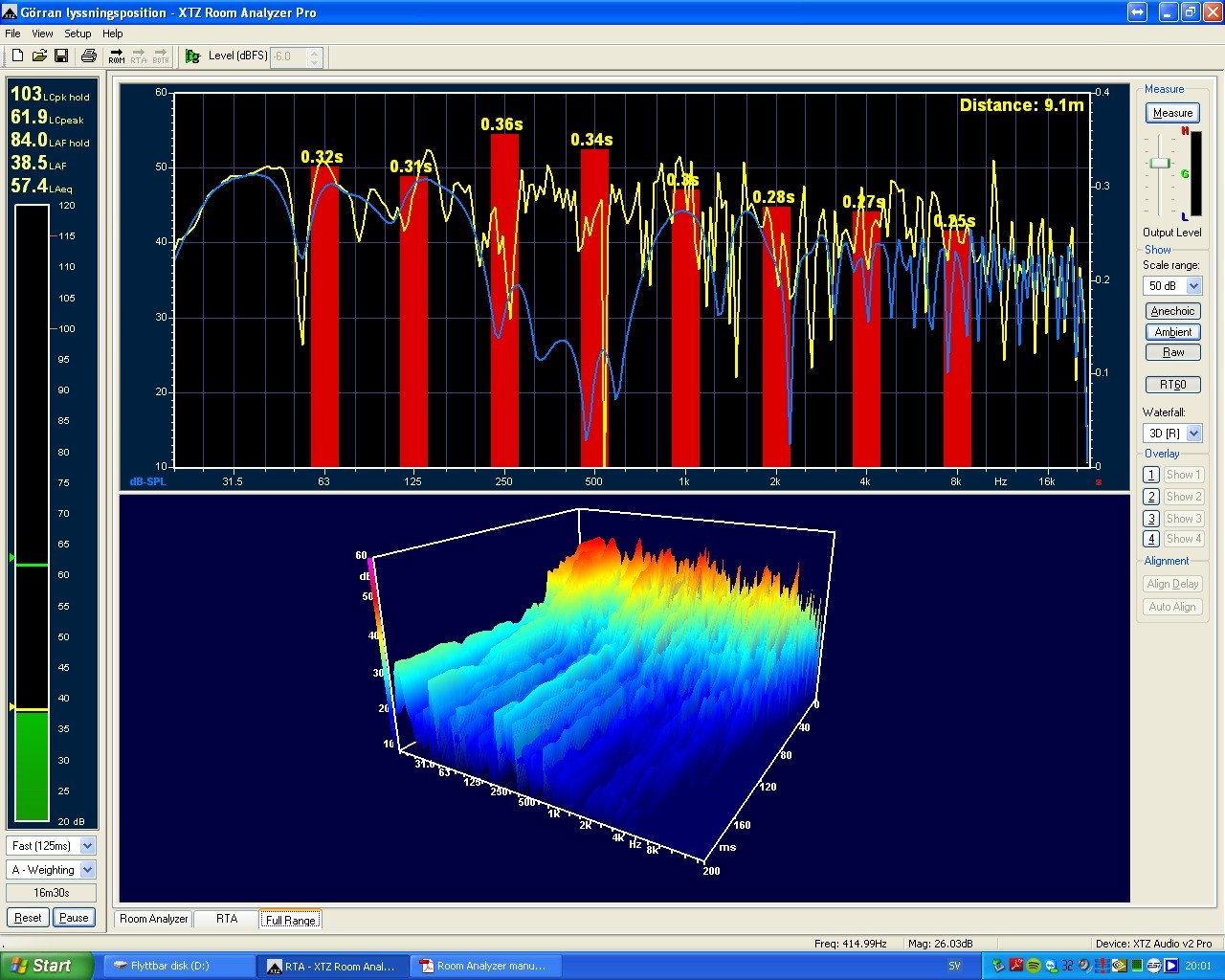Click the 32 temperature tray icon
1225x980 pixels.
click(x=1067, y=966)
